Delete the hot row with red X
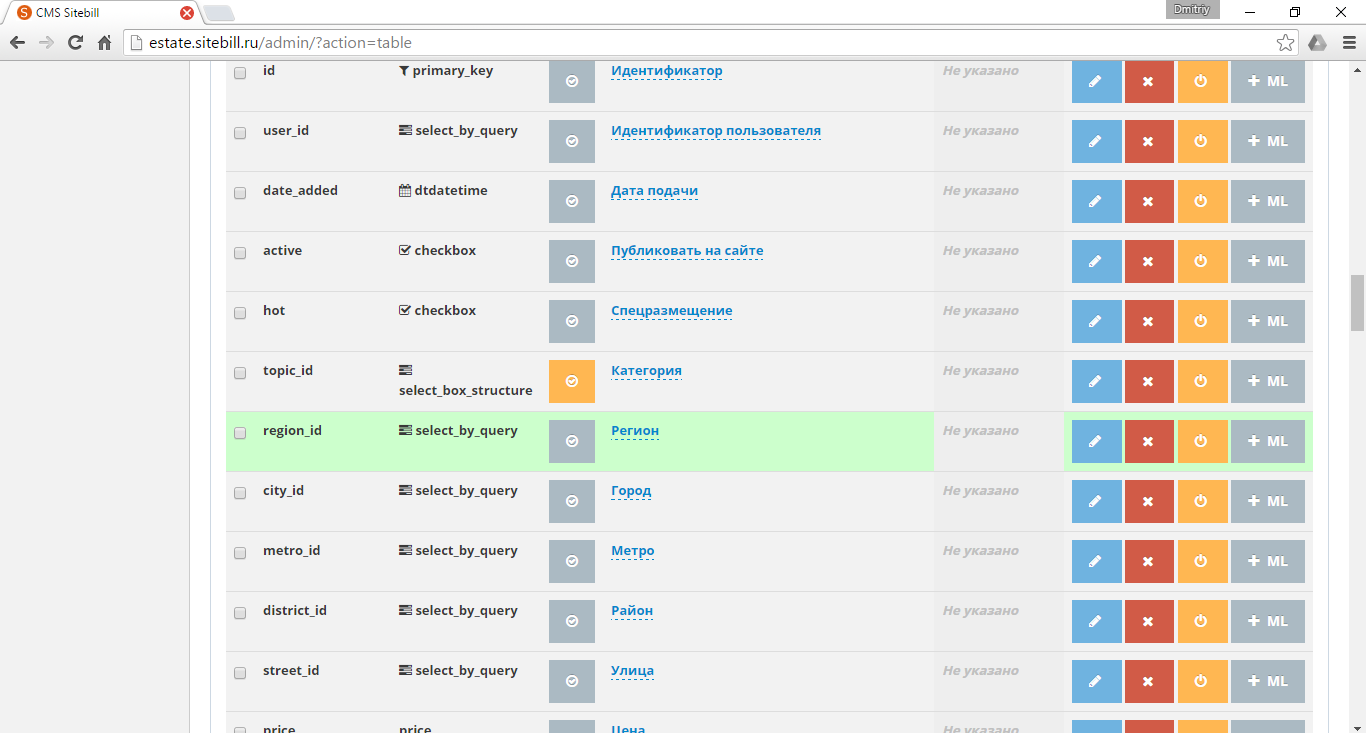1366x733 pixels. pos(1149,322)
